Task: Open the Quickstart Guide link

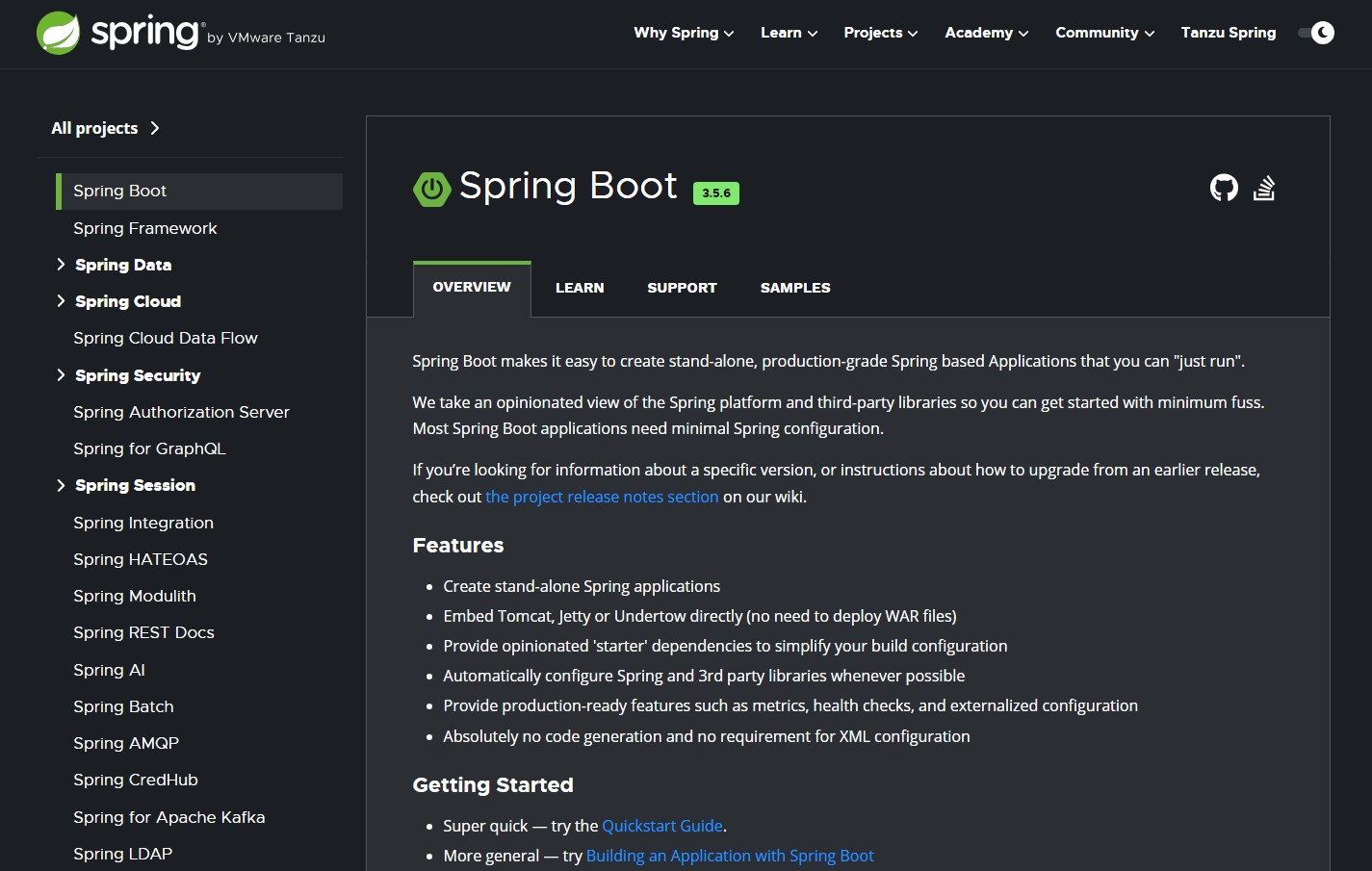Action: pos(662,826)
